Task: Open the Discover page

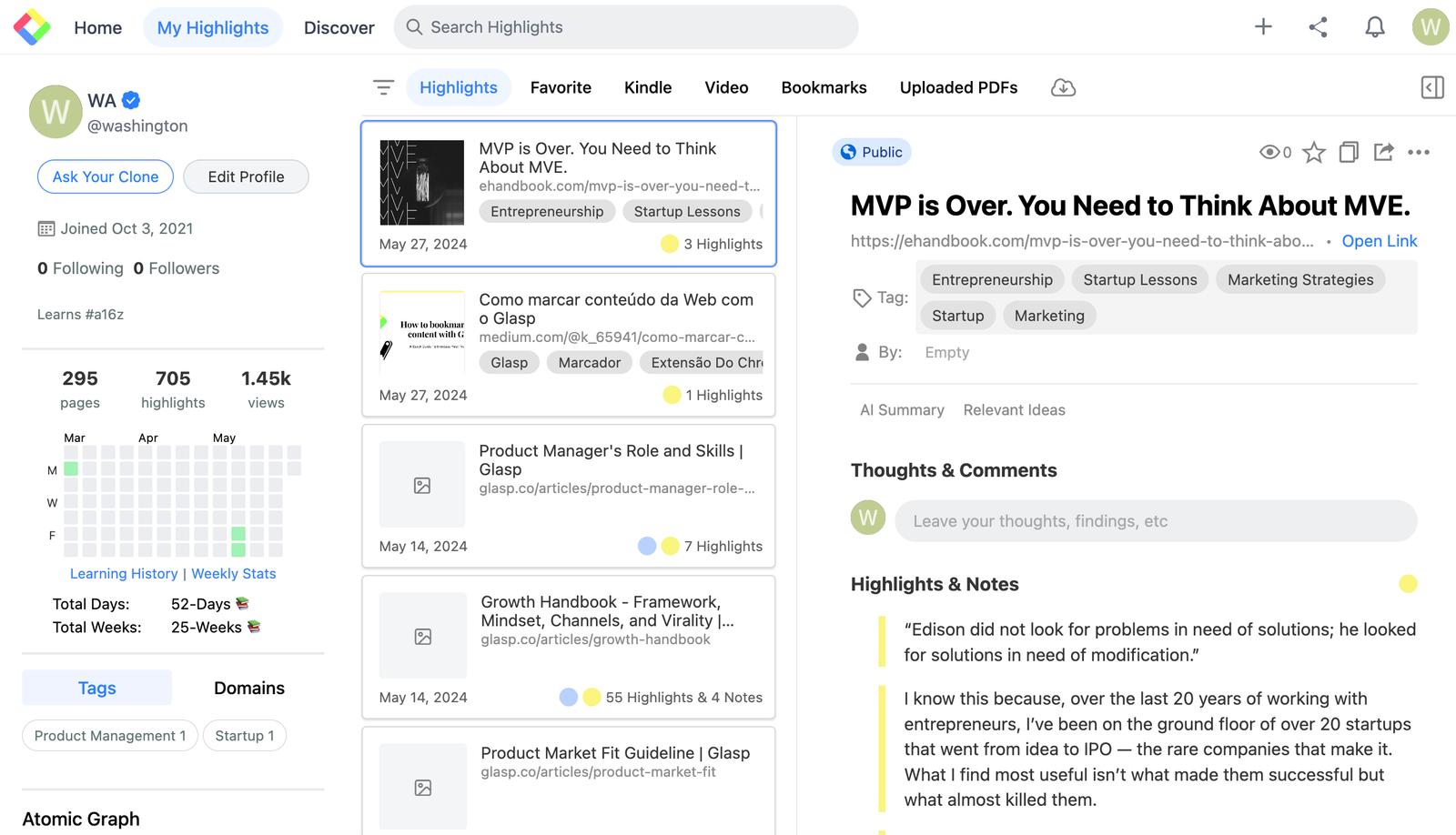Action: 339,27
